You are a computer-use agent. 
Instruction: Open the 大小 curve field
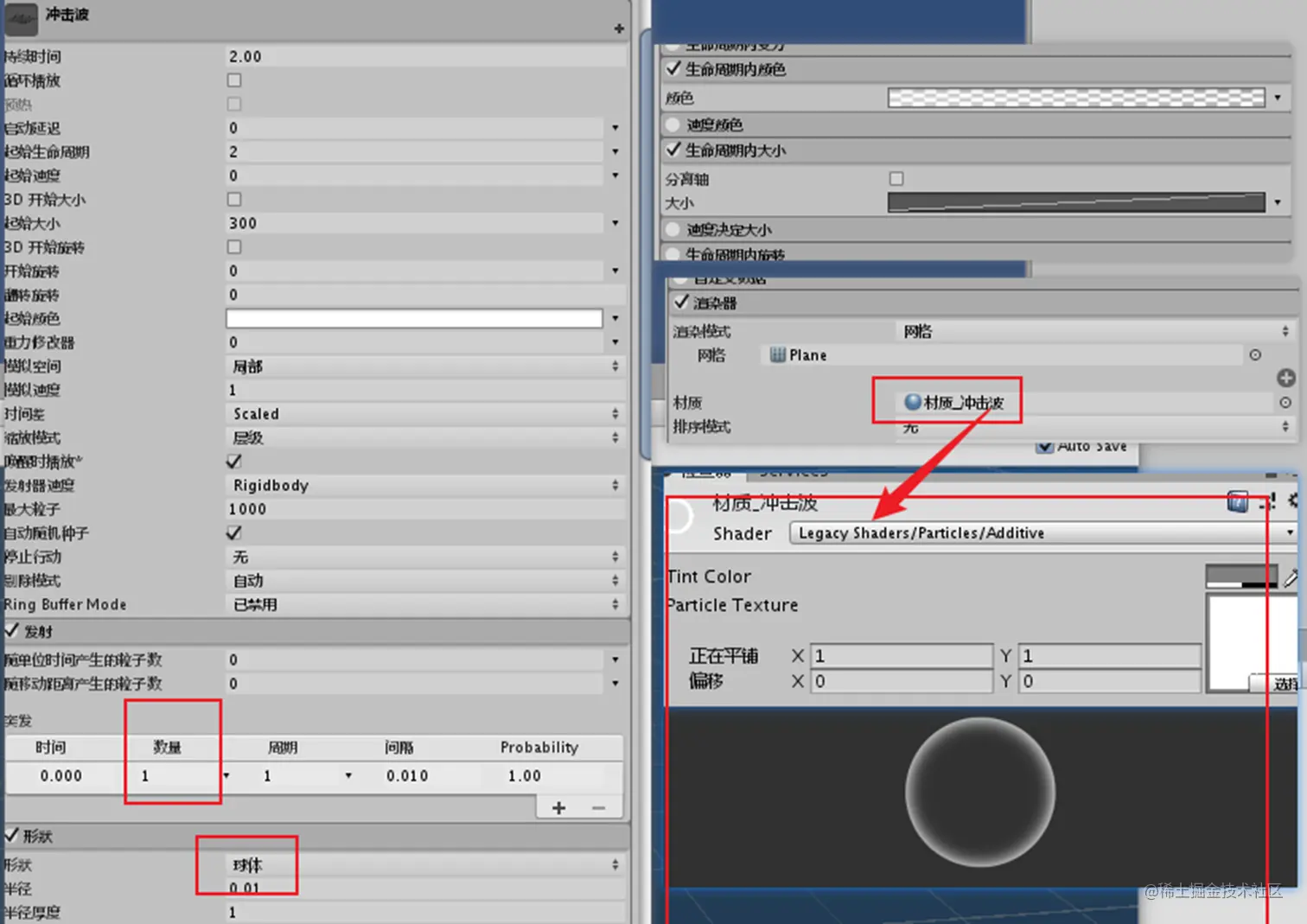pyautogui.click(x=1076, y=202)
